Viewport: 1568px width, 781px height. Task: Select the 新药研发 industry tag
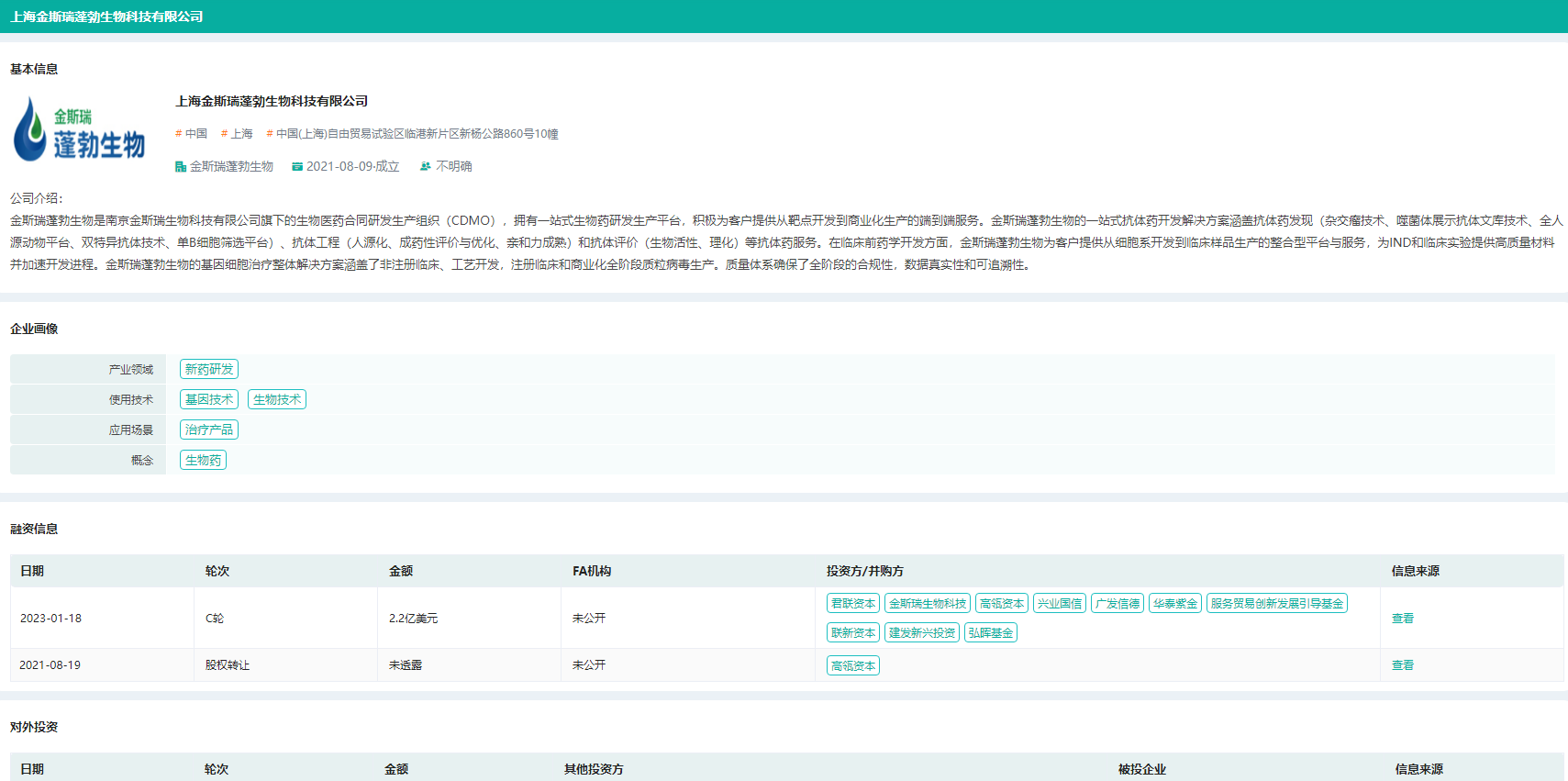209,369
